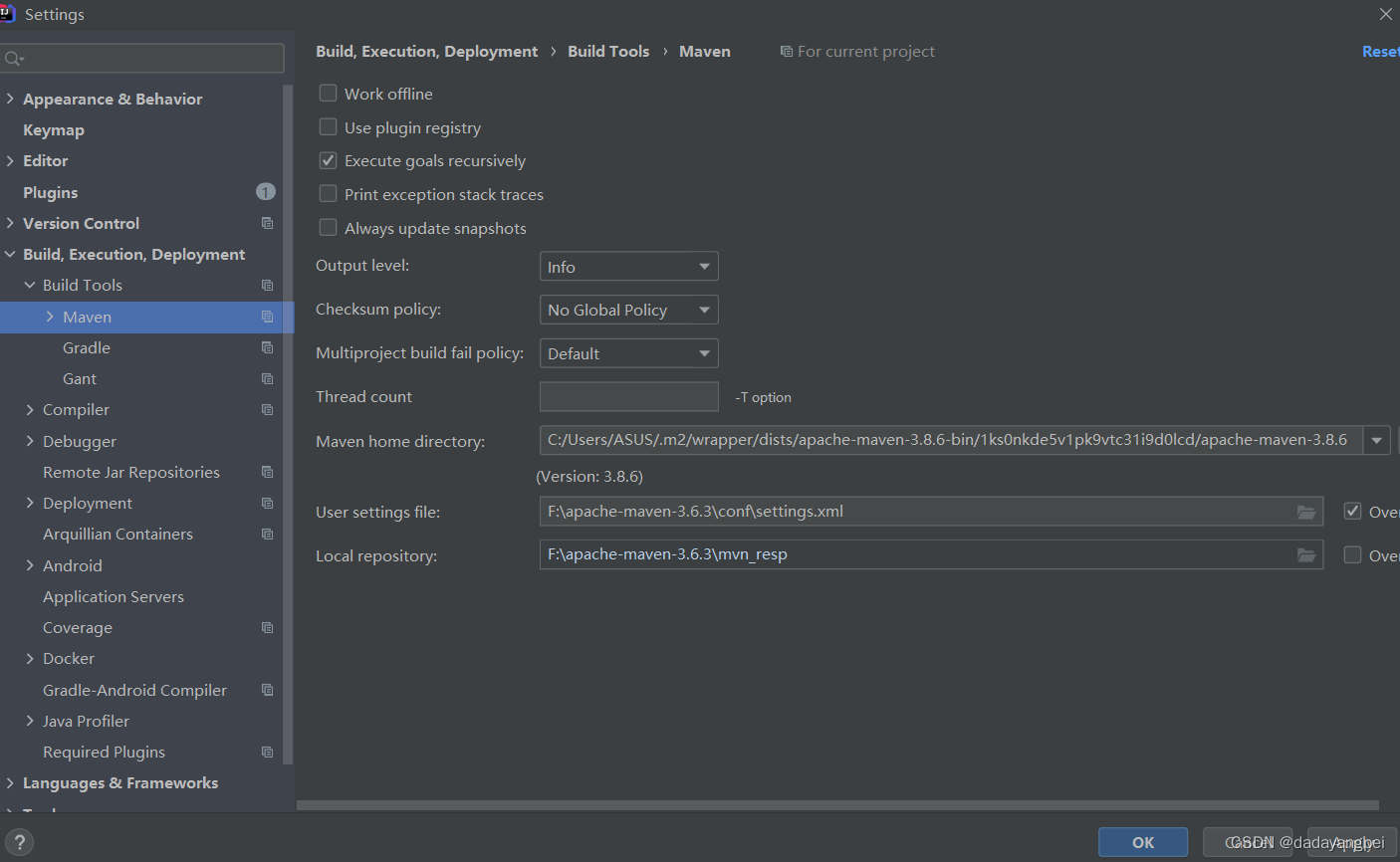Select Gradle settings page

pyautogui.click(x=87, y=347)
